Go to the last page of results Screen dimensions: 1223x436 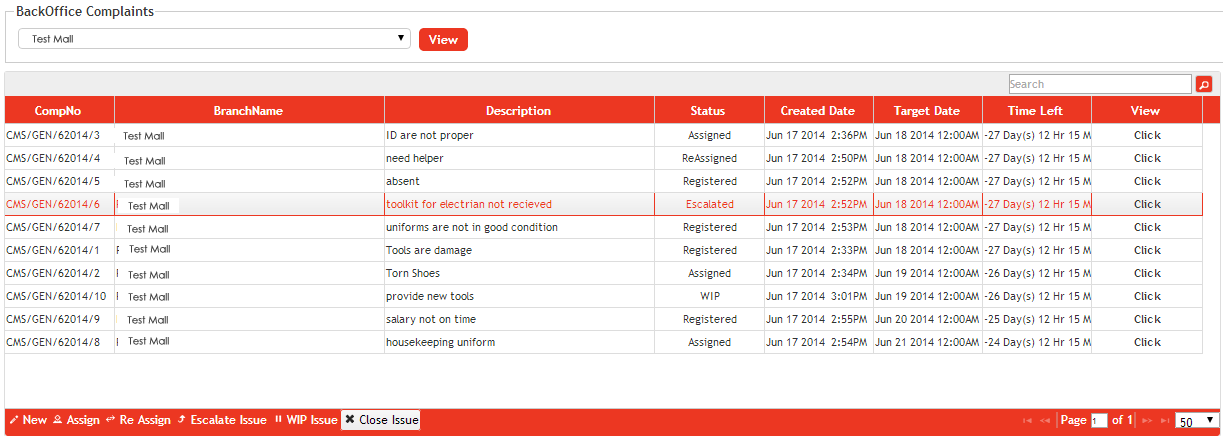pyautogui.click(x=1165, y=421)
